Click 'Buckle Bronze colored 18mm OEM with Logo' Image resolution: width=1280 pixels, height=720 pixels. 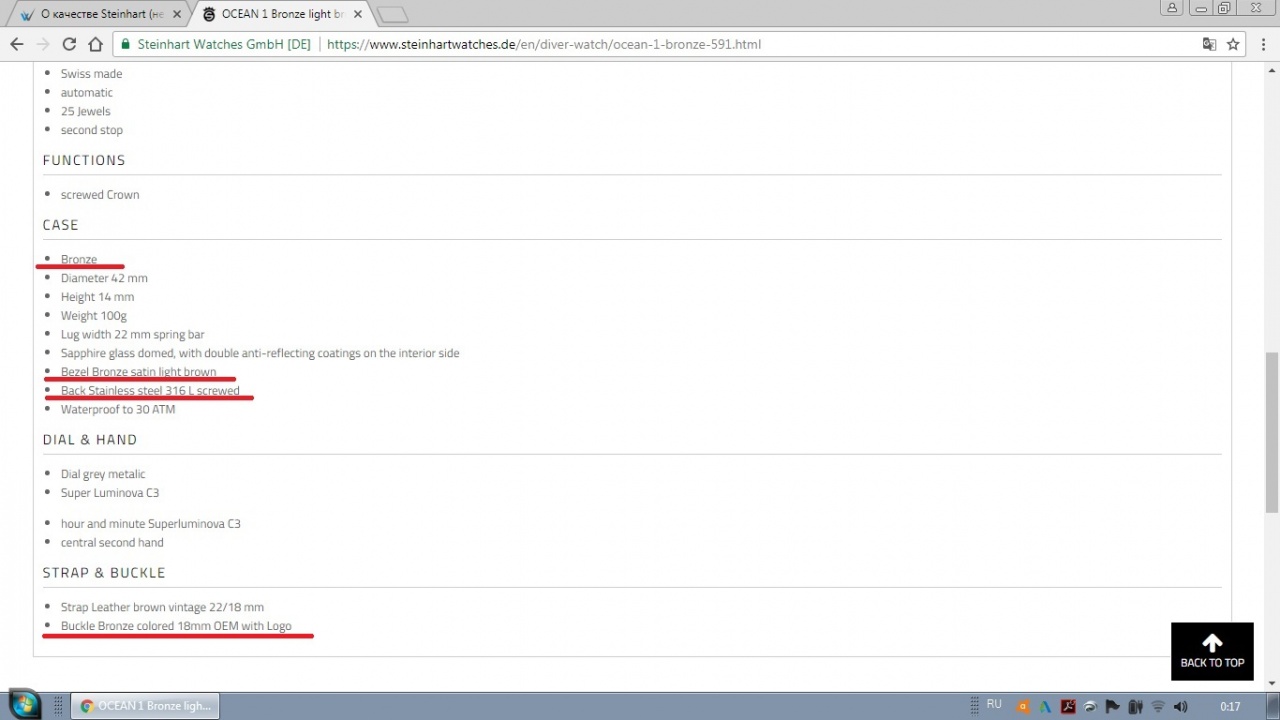(176, 626)
